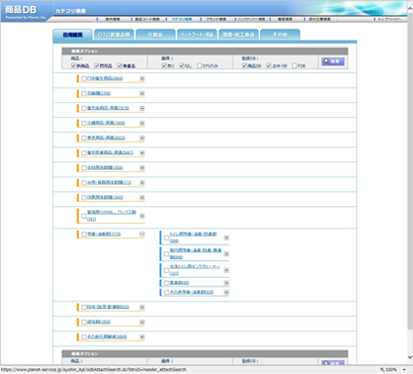This screenshot has height=374, width=413.
Task: Tick the EPSのみ image option checkbox
Action: 199,66
